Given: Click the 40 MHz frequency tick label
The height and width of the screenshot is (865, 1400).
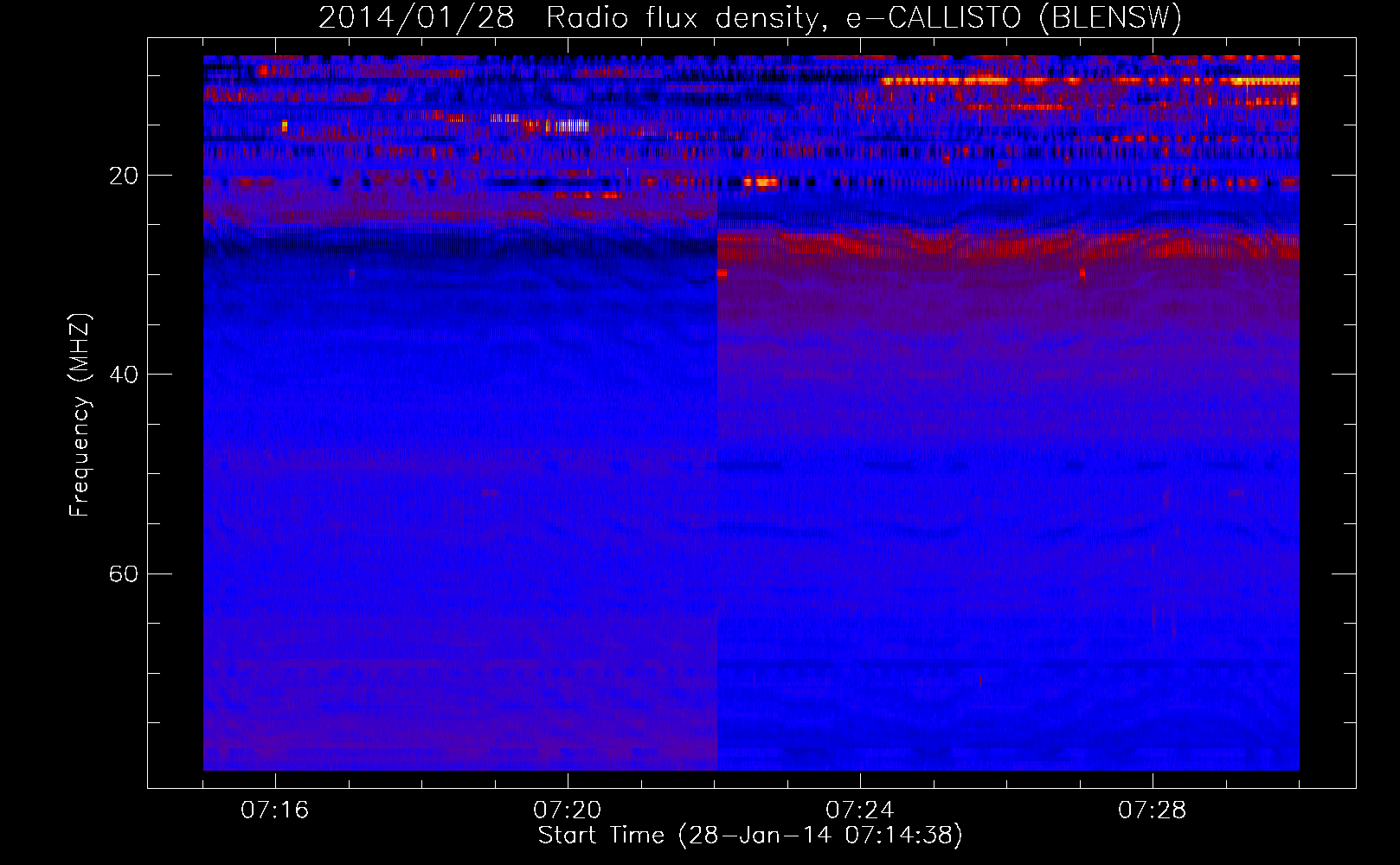Looking at the screenshot, I should click(x=124, y=375).
